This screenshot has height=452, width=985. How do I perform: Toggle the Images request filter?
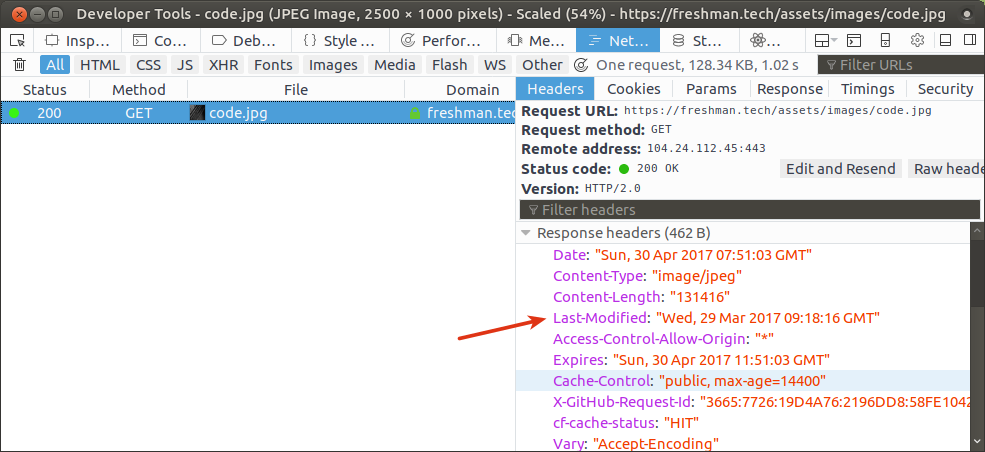(x=333, y=65)
